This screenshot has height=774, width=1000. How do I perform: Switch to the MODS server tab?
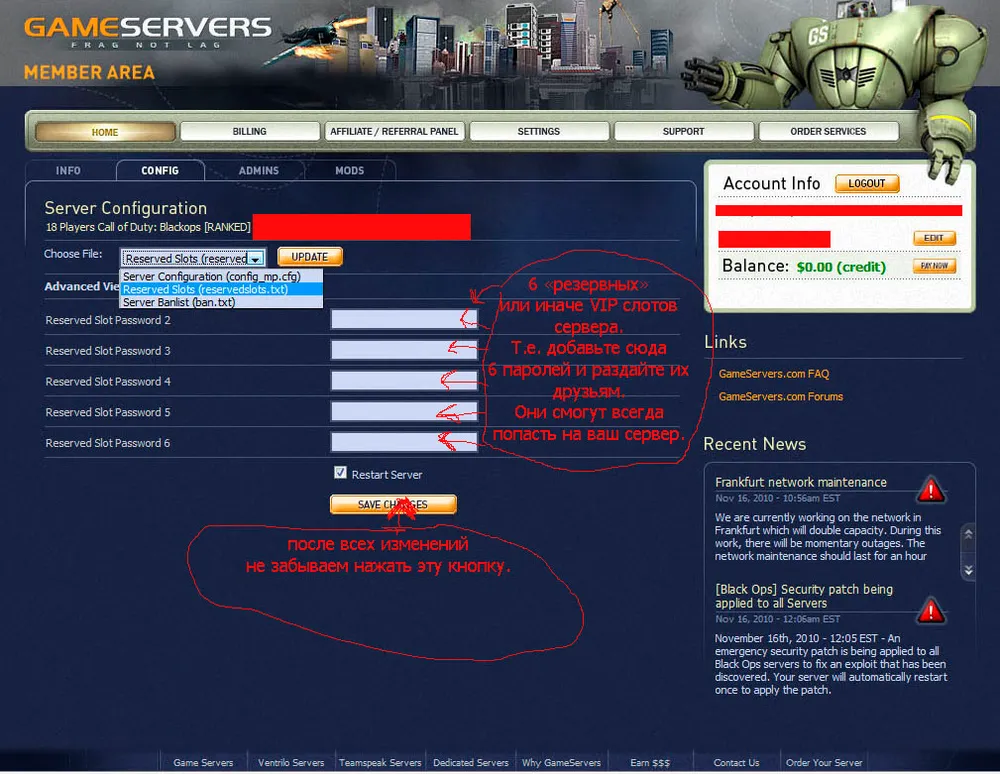tap(349, 170)
